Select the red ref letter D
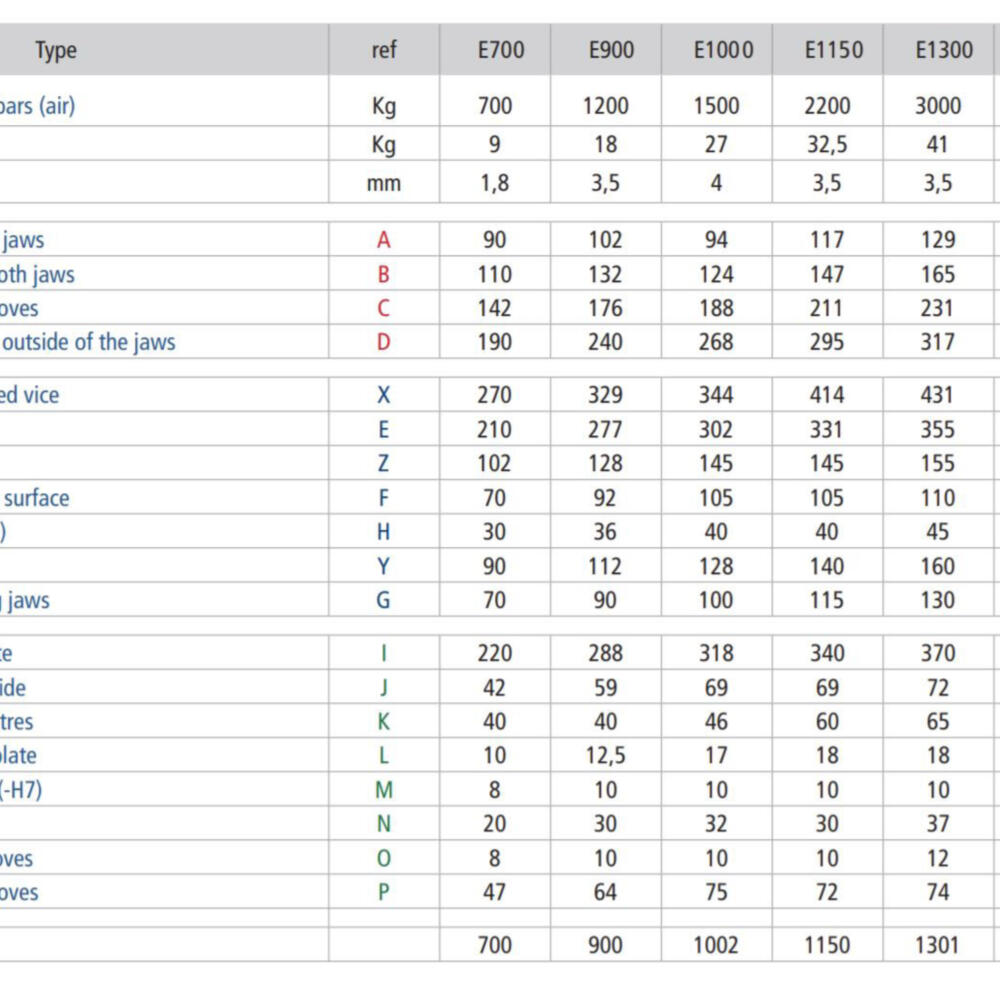The height and width of the screenshot is (1000, 1000). pyautogui.click(x=384, y=342)
